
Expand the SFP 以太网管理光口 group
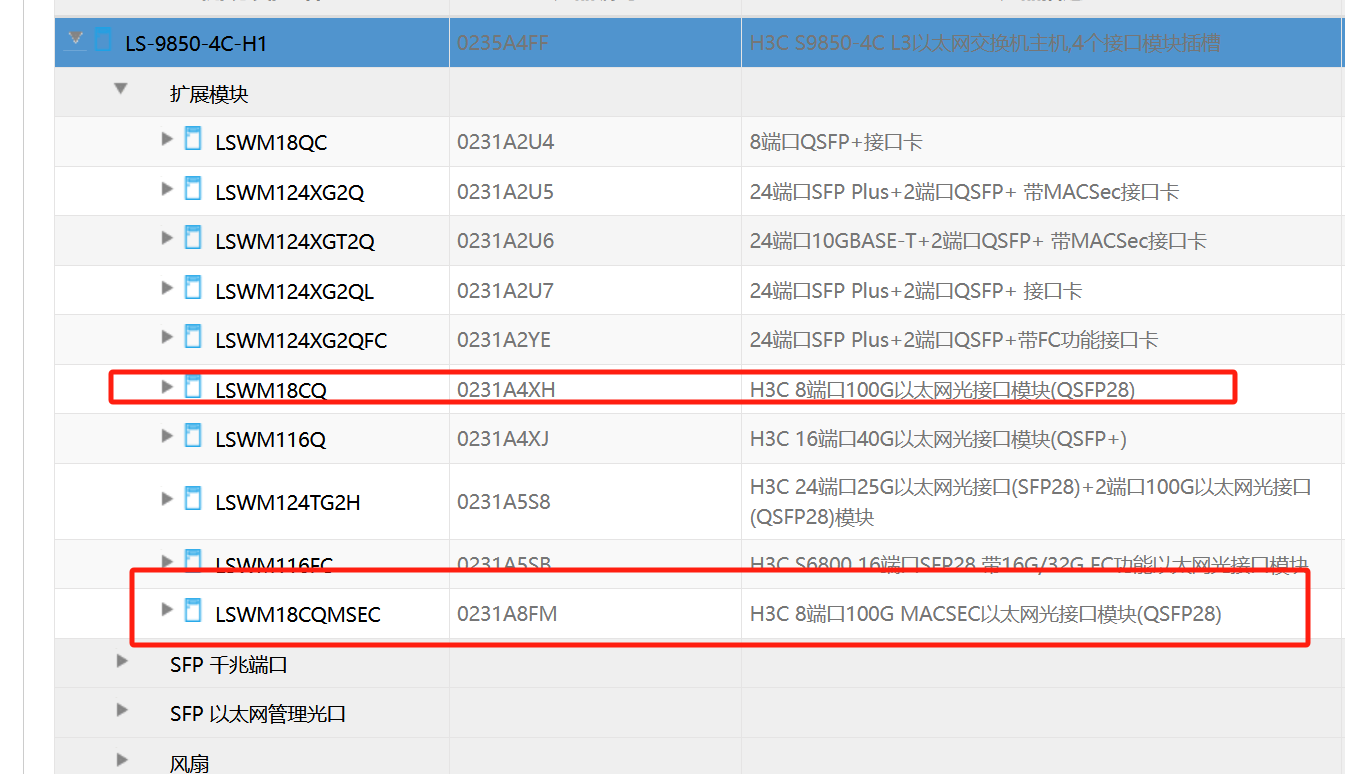click(x=122, y=710)
